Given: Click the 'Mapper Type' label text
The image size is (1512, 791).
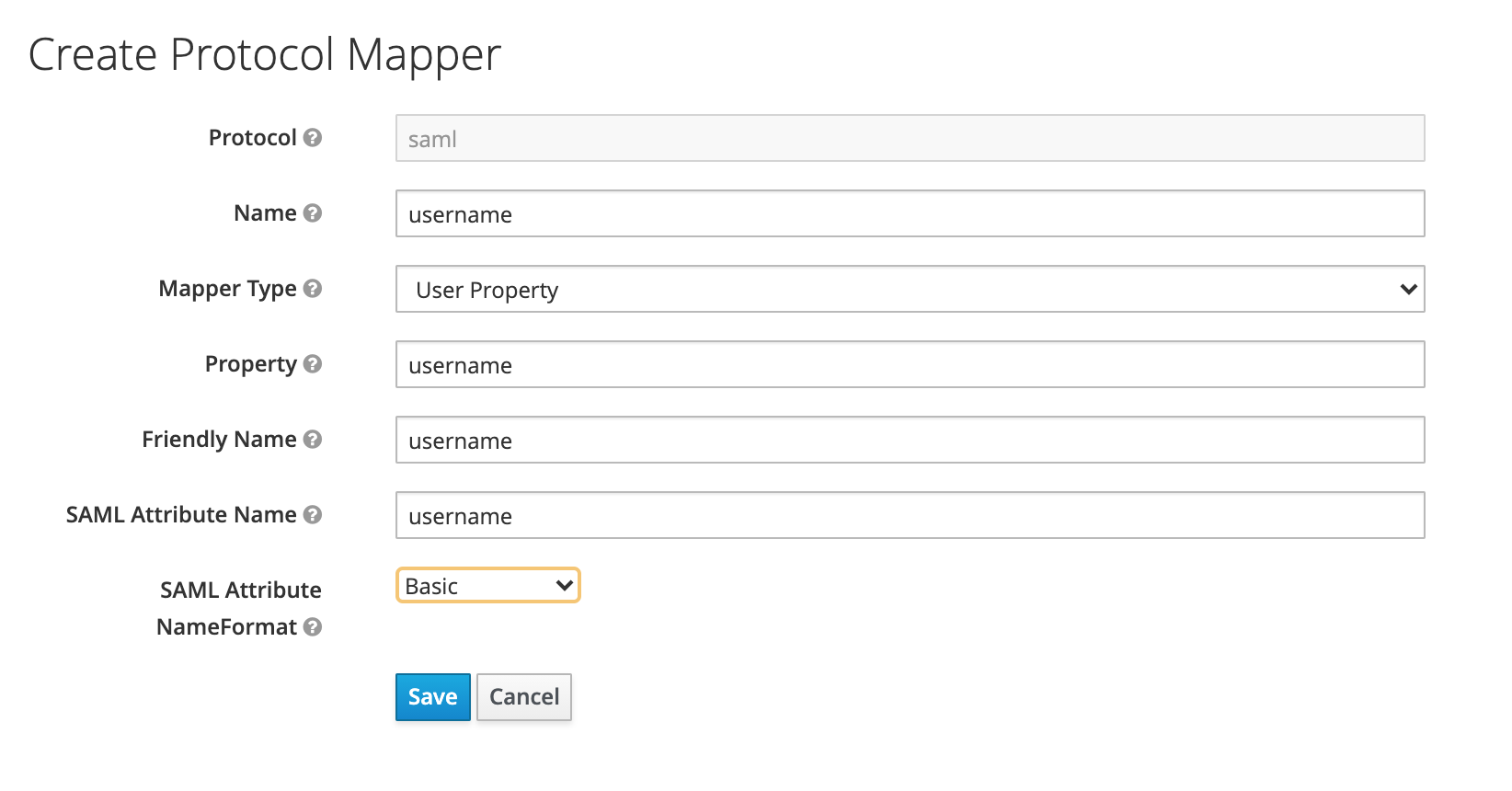Looking at the screenshot, I should pos(227,289).
